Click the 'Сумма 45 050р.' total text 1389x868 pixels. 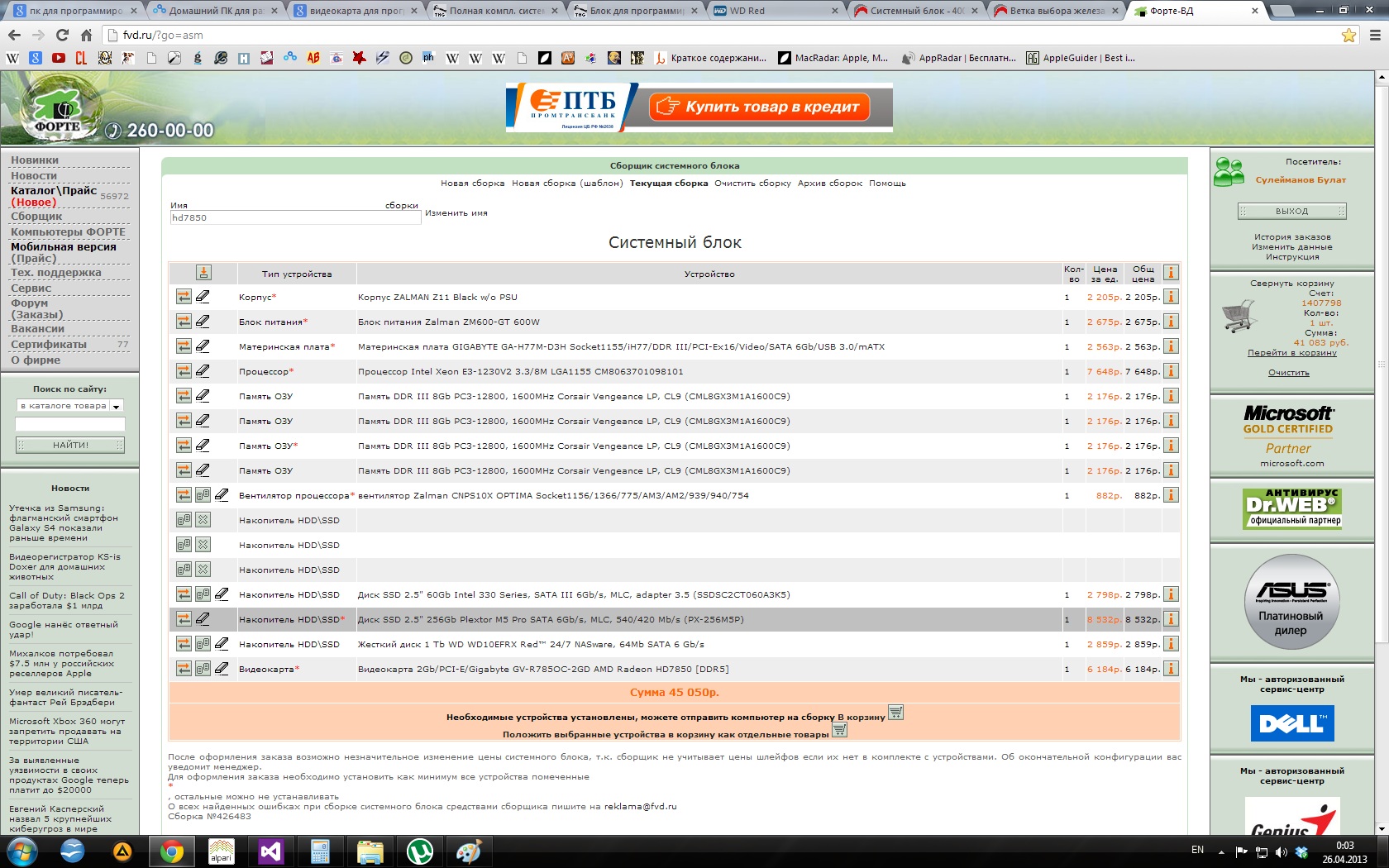(x=674, y=692)
